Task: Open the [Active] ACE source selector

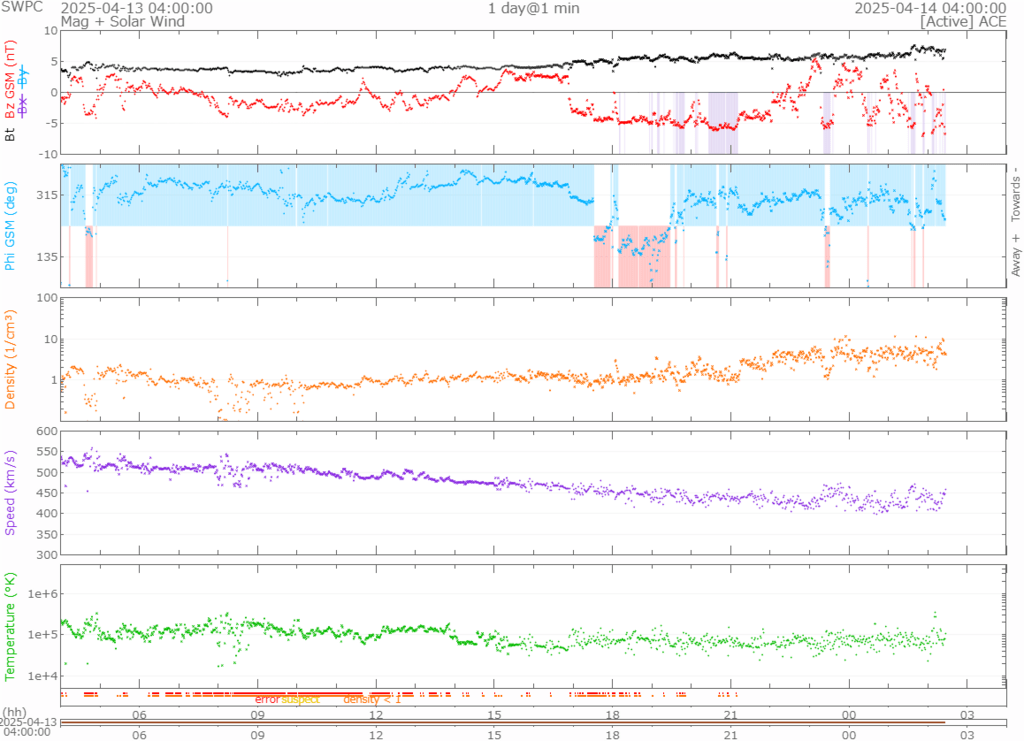Action: pyautogui.click(x=962, y=21)
